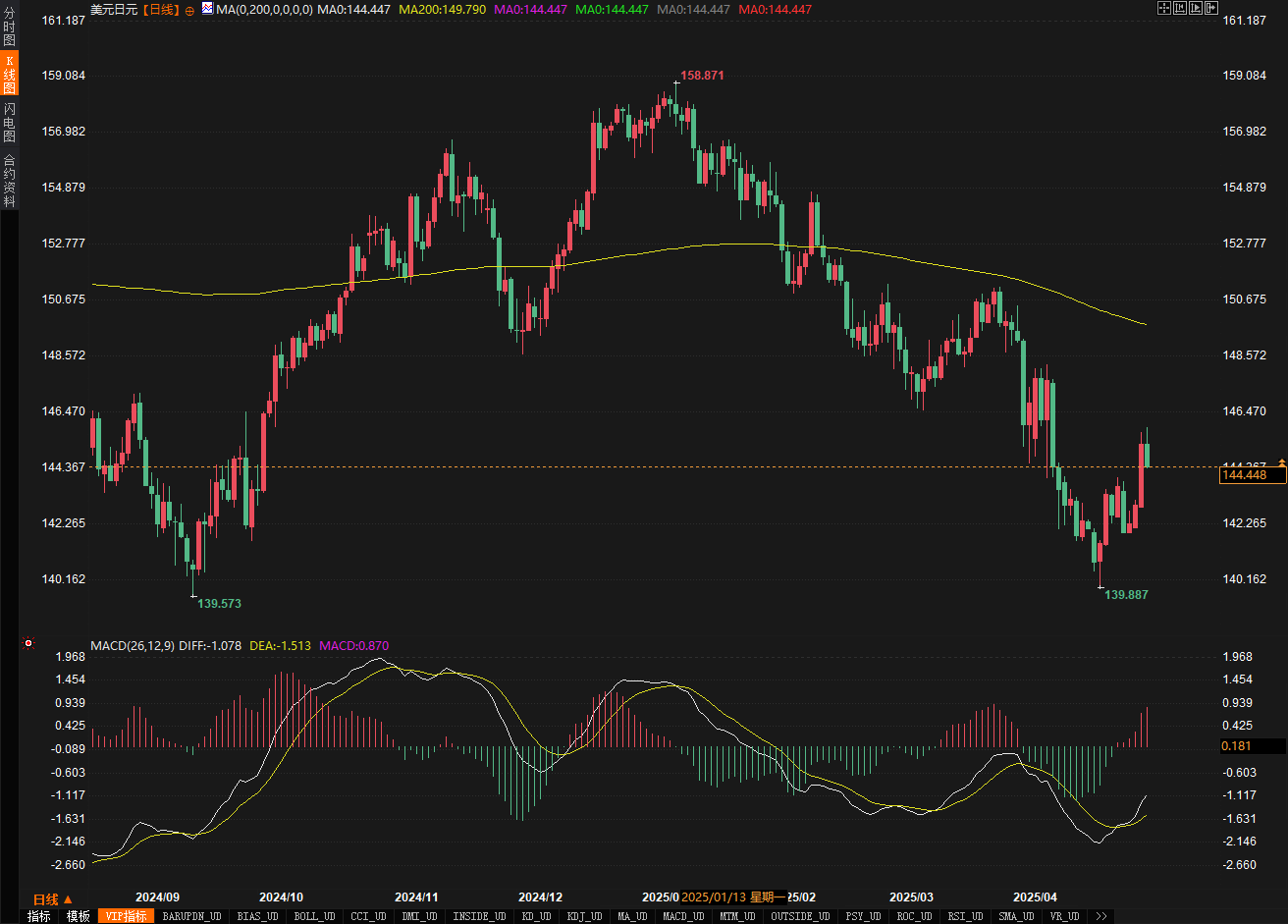The width and height of the screenshot is (1288, 924).
Task: Select the BIAS_UD indicator tab
Action: [x=258, y=916]
